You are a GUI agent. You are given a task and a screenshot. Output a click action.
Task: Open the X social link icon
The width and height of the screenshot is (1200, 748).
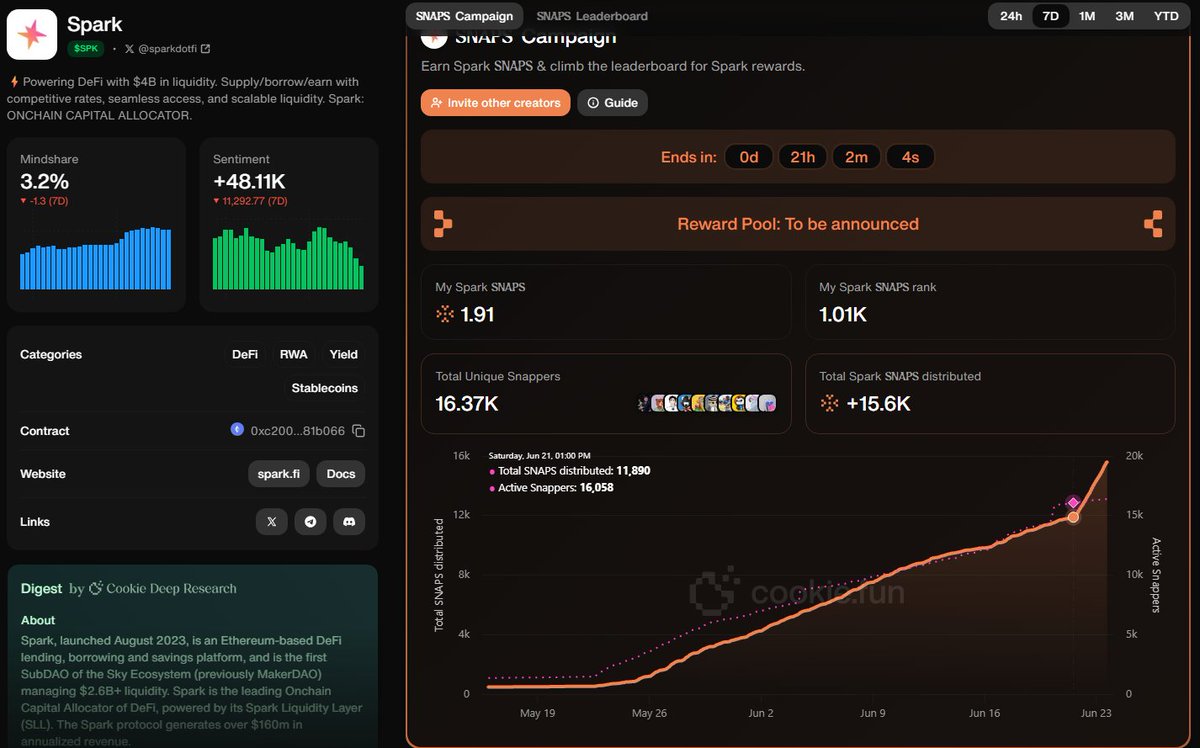272,522
